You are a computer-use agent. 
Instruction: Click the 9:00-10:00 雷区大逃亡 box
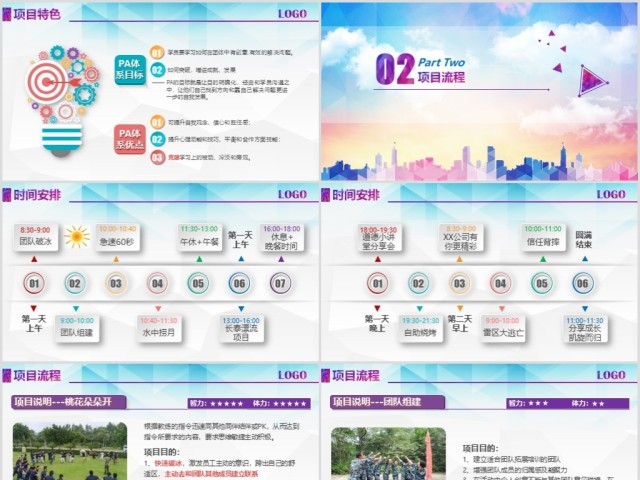pos(502,328)
